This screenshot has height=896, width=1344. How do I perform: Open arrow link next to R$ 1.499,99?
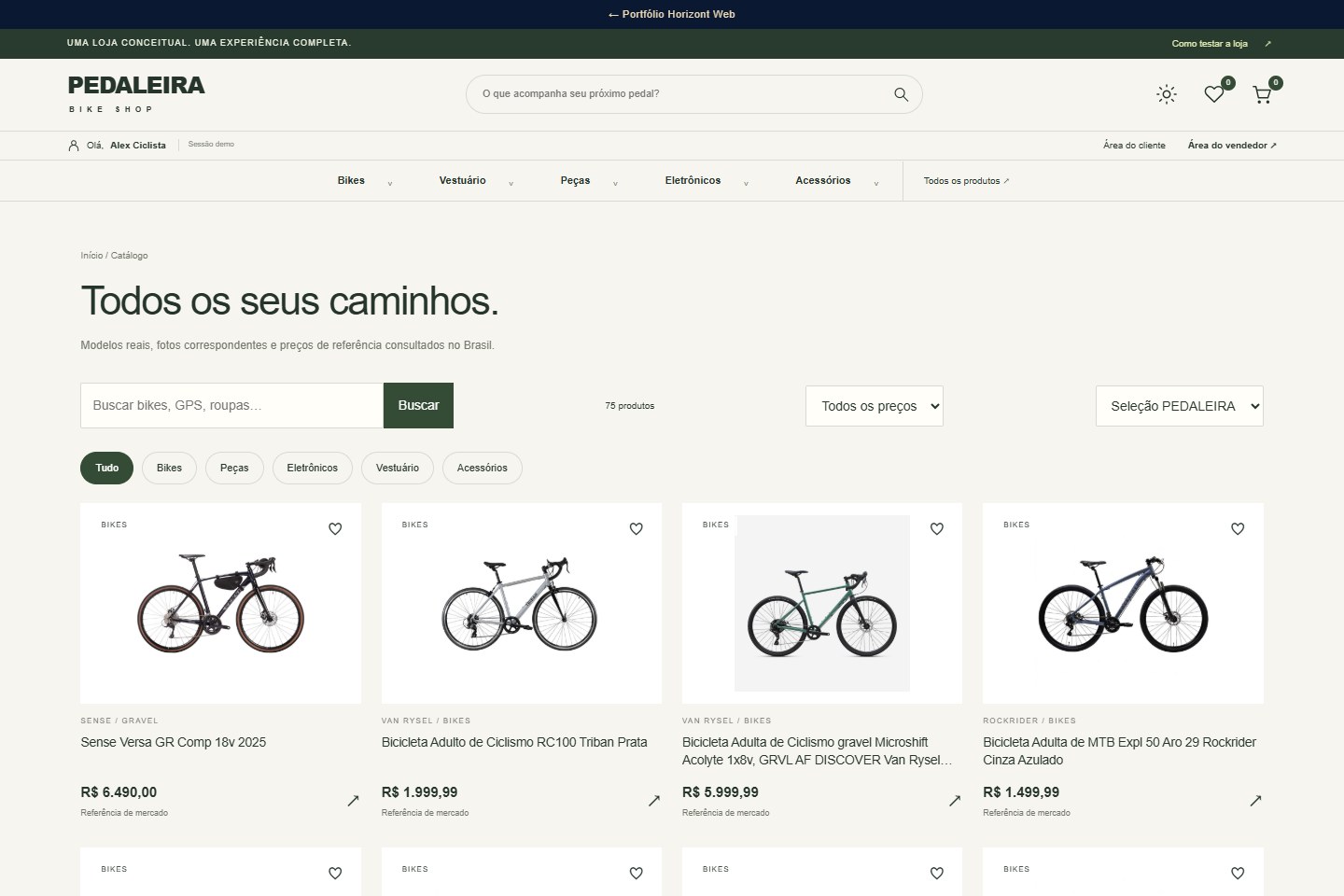point(1255,801)
